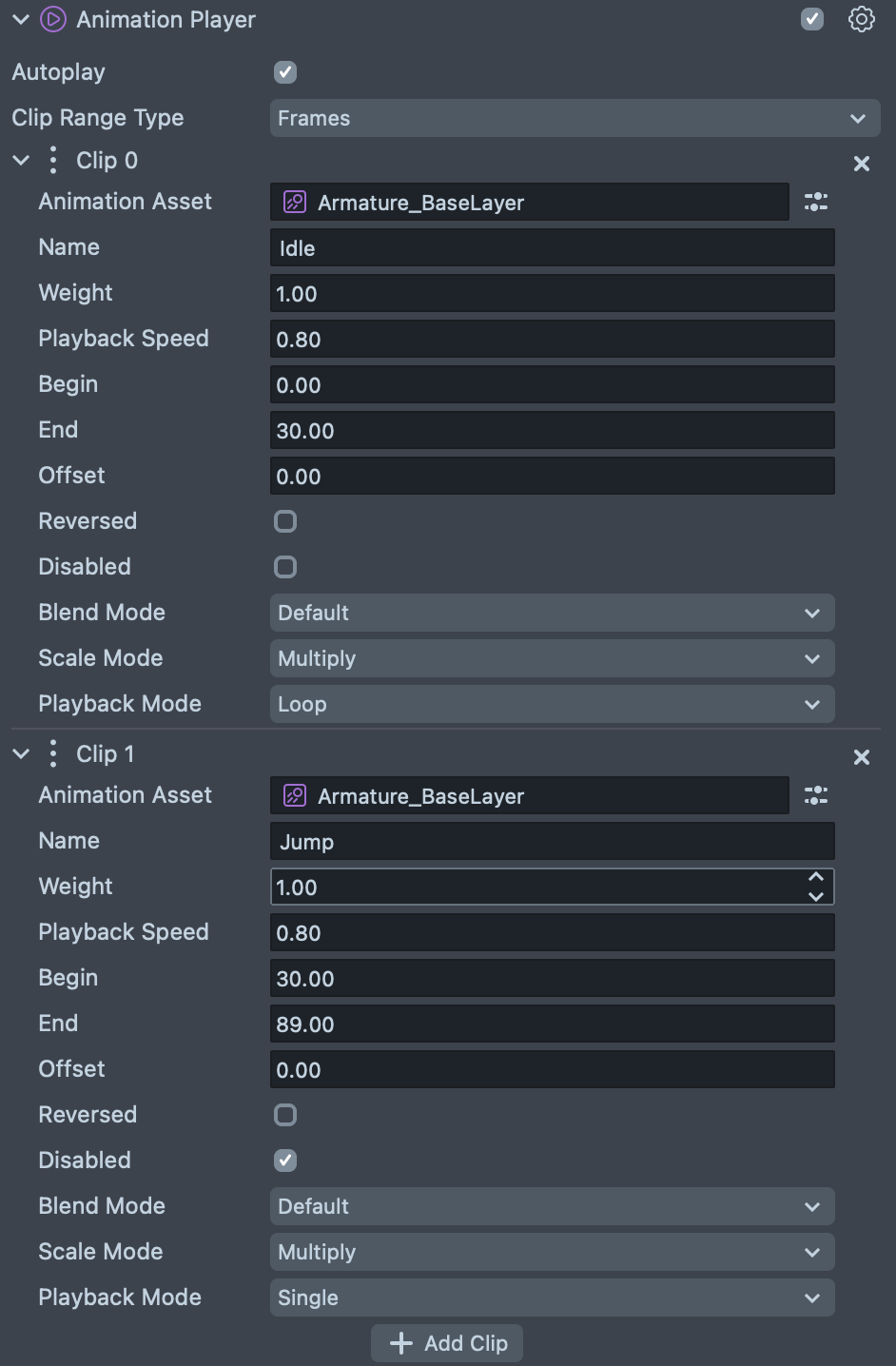This screenshot has height=1366, width=896.
Task: Toggle the Autoplay checkbox
Action: [x=285, y=72]
